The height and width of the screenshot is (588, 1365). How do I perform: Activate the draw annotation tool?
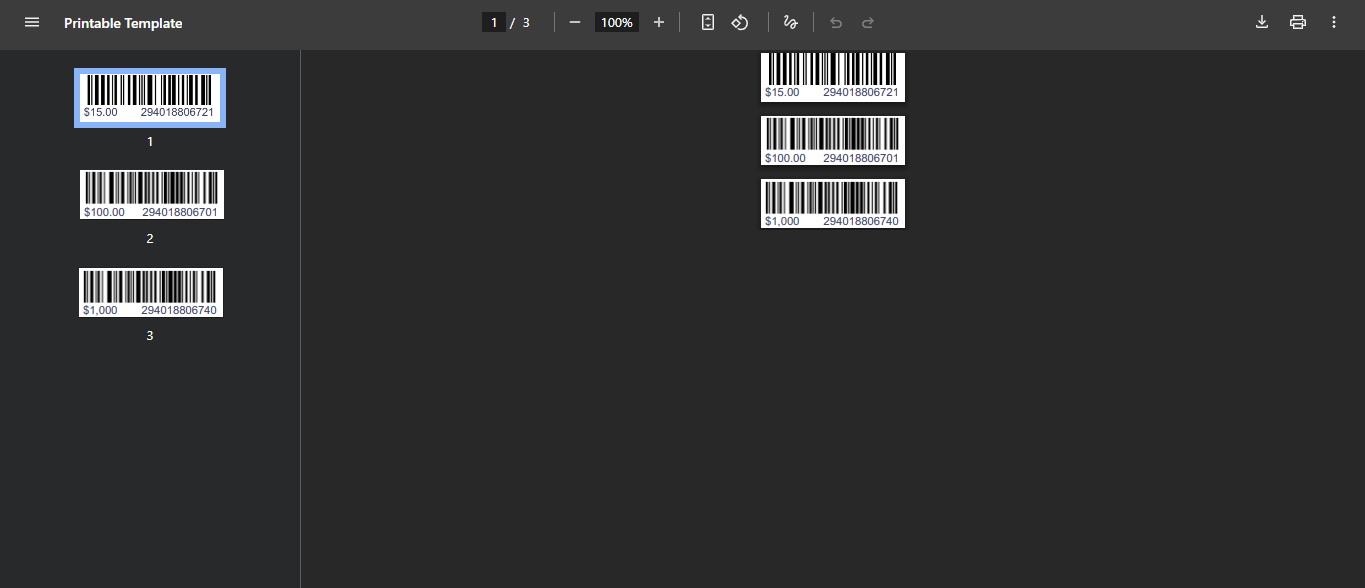791,22
